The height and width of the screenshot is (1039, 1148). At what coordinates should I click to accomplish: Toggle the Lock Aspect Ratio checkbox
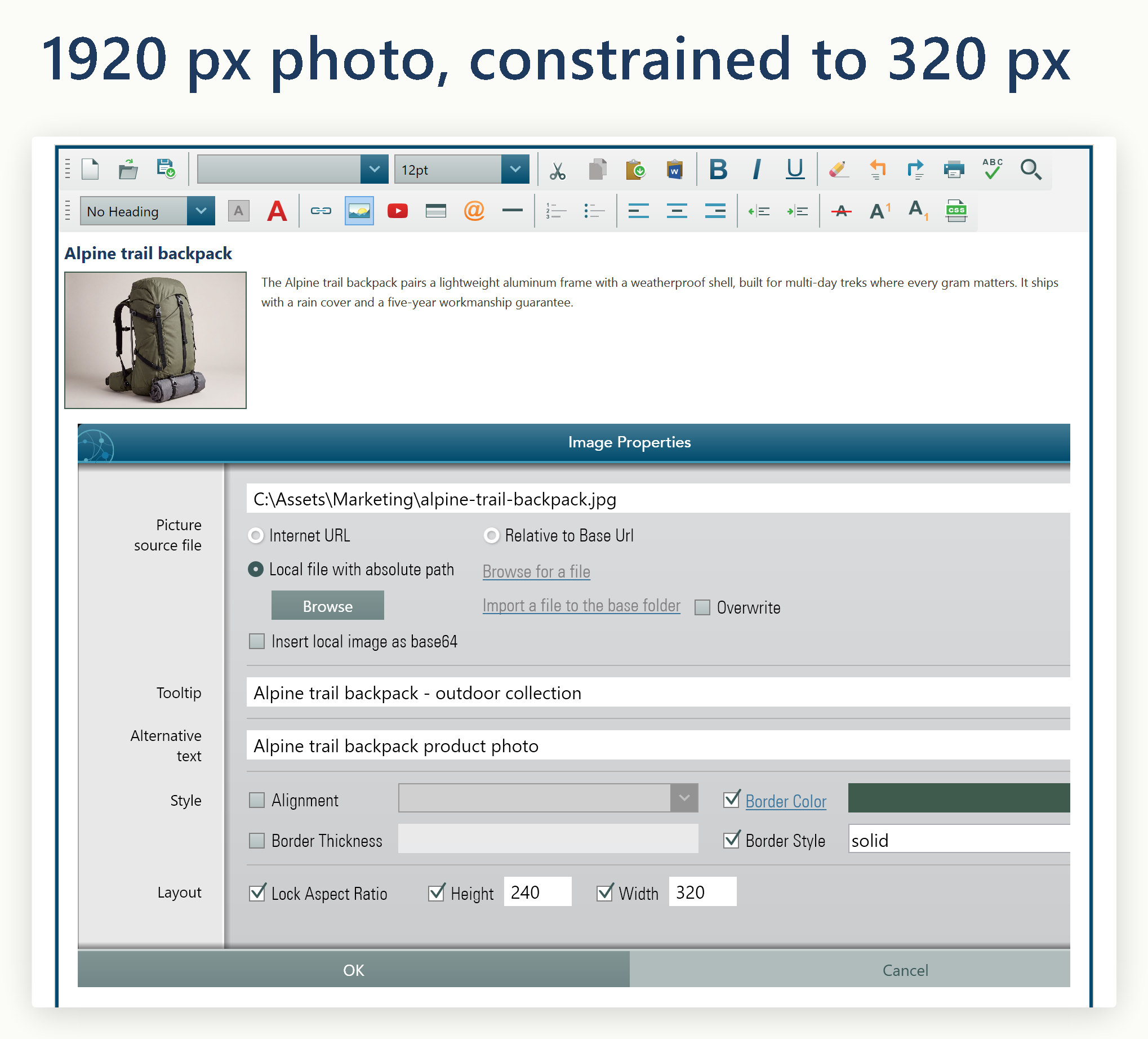click(257, 892)
